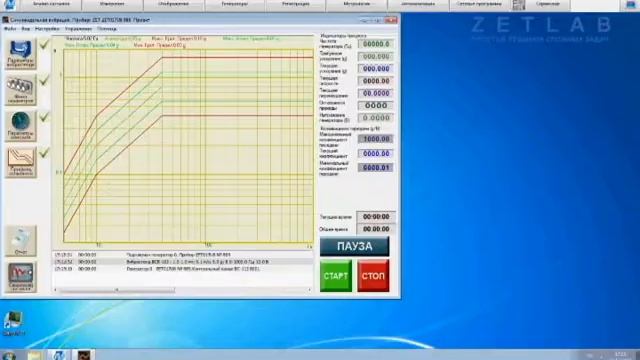Open the Вид menu
Image resolution: width=640 pixels, height=360 pixels.
click(x=26, y=29)
